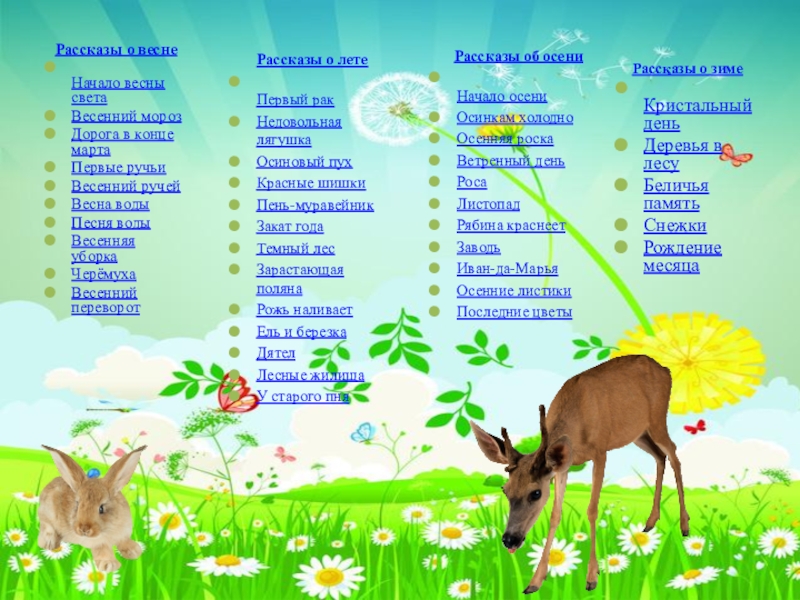Select the 'Рожь наливает' link
Viewport: 800px width, 600px height.
point(304,310)
